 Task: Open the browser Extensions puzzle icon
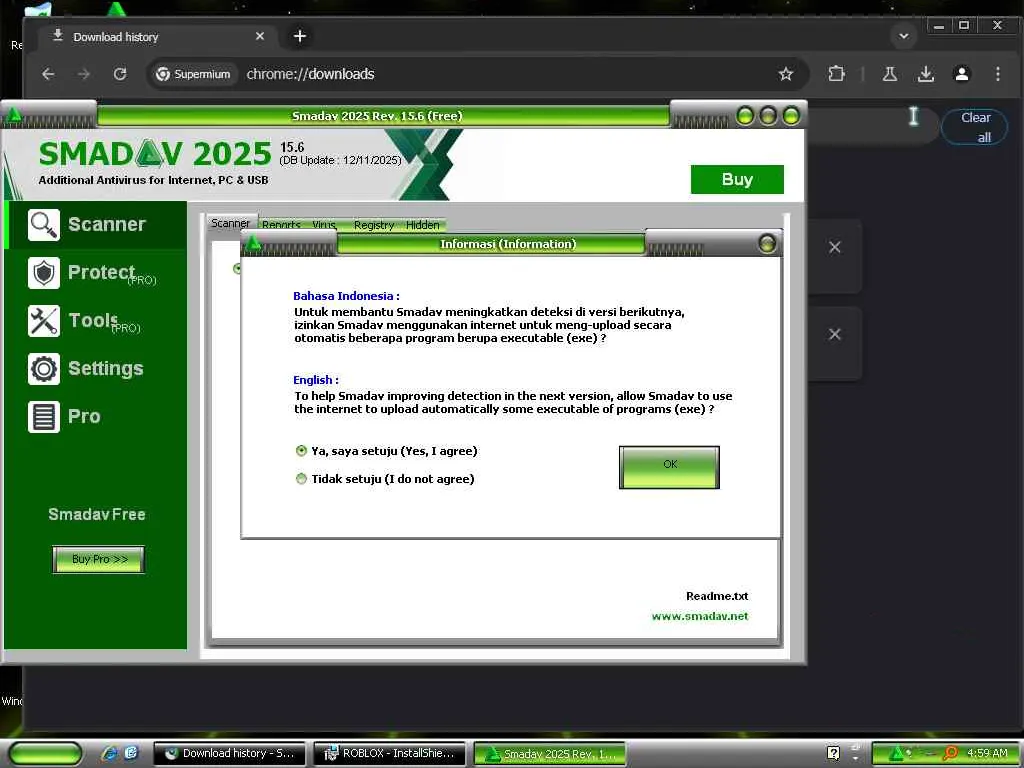pyautogui.click(x=837, y=74)
